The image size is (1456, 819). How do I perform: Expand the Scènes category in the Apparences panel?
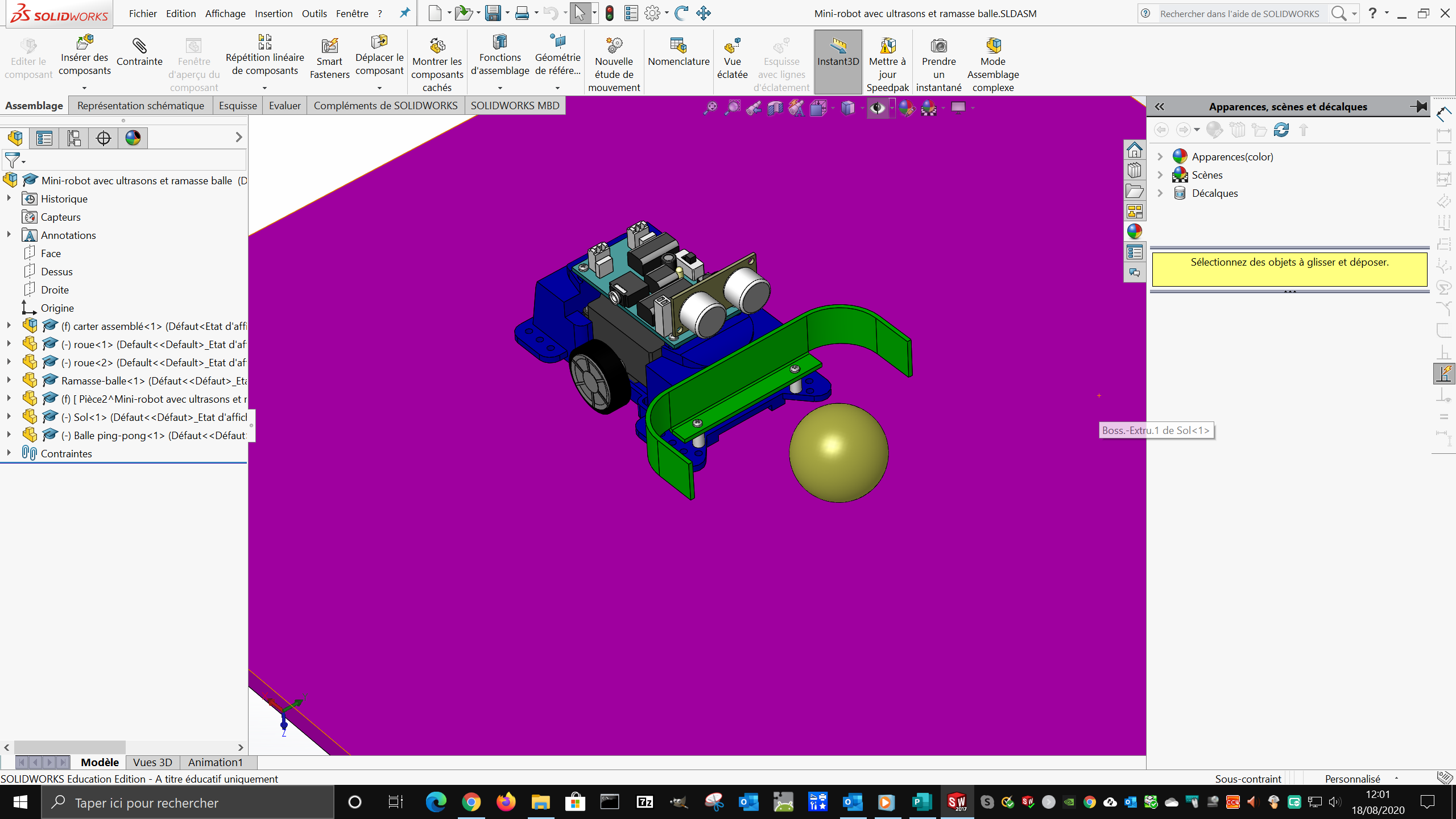[1160, 175]
